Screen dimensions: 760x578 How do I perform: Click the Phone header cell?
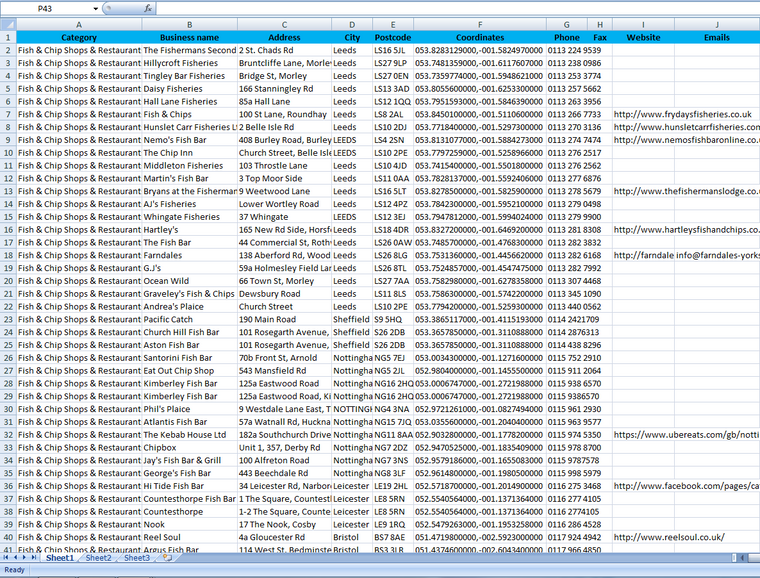coord(567,37)
